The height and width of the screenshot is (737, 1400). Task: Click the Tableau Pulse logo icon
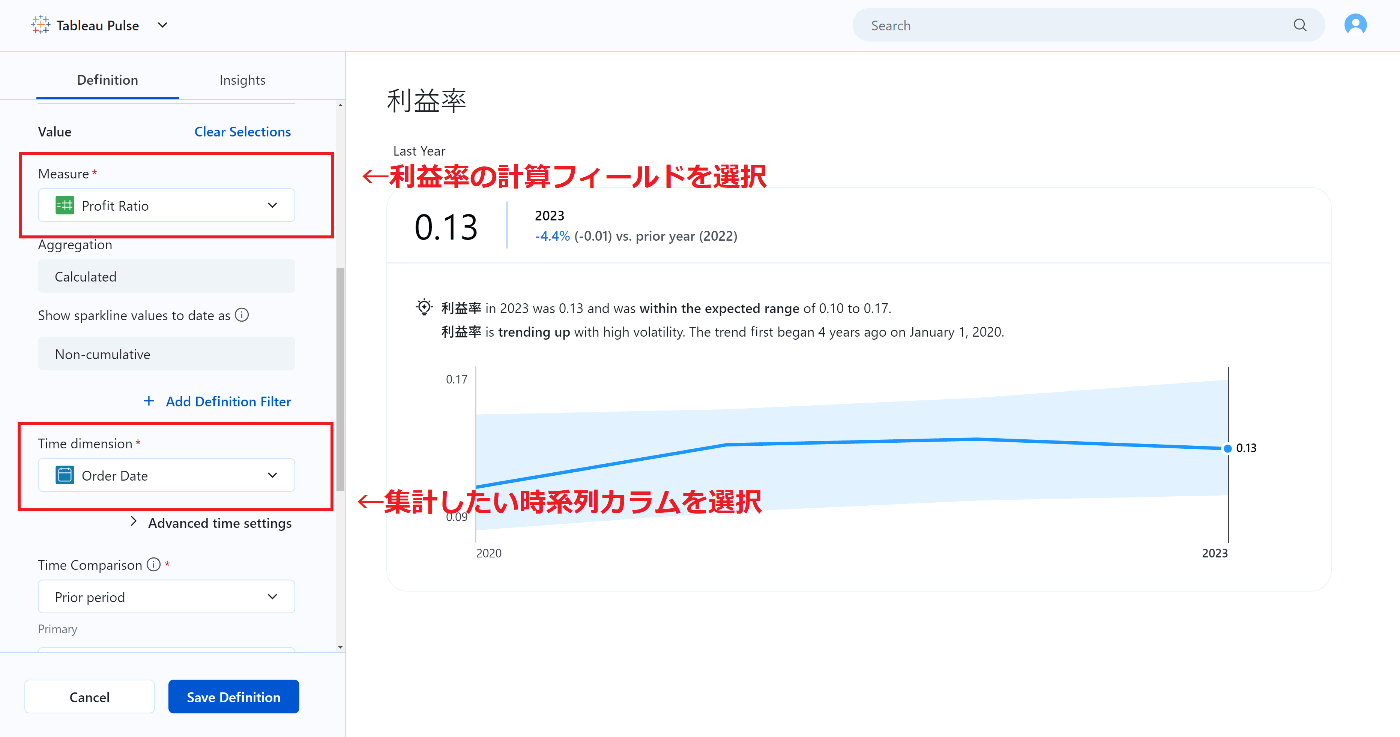point(41,25)
